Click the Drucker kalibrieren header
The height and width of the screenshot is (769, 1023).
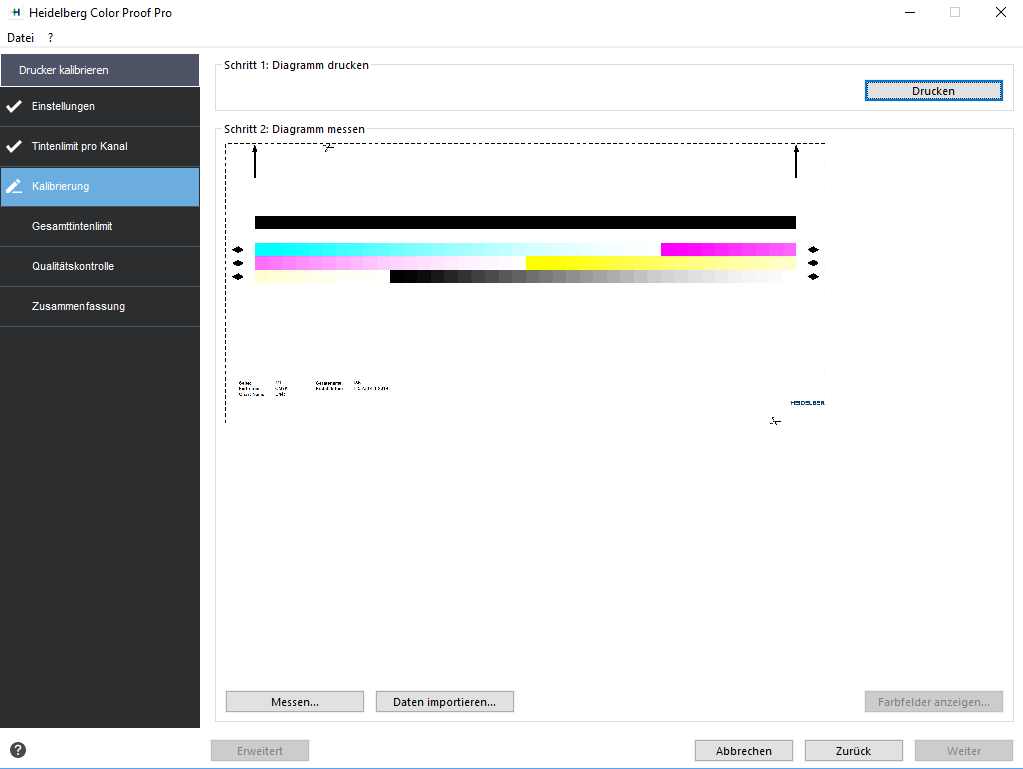pyautogui.click(x=100, y=70)
